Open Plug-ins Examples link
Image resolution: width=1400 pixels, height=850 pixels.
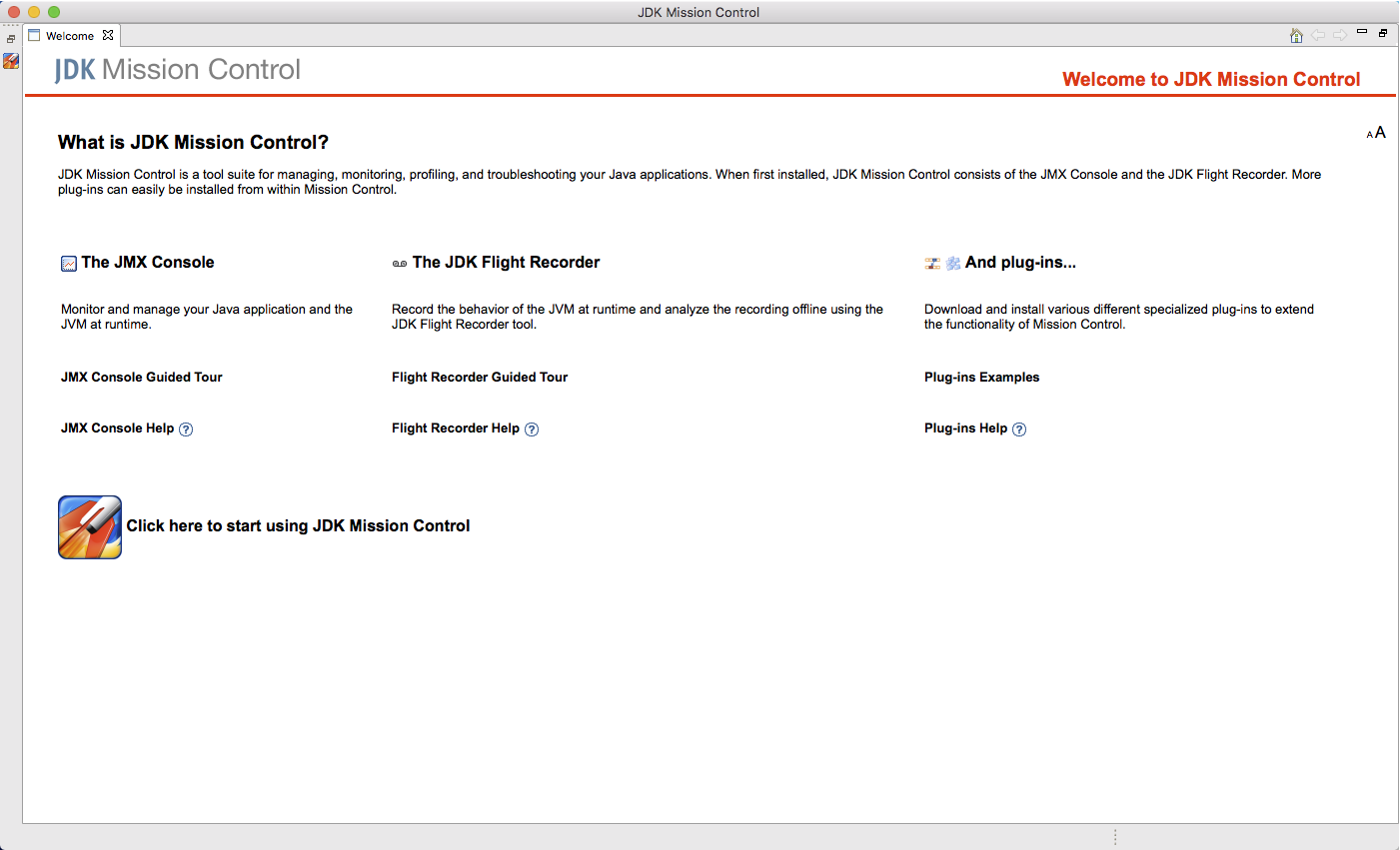[x=981, y=377]
